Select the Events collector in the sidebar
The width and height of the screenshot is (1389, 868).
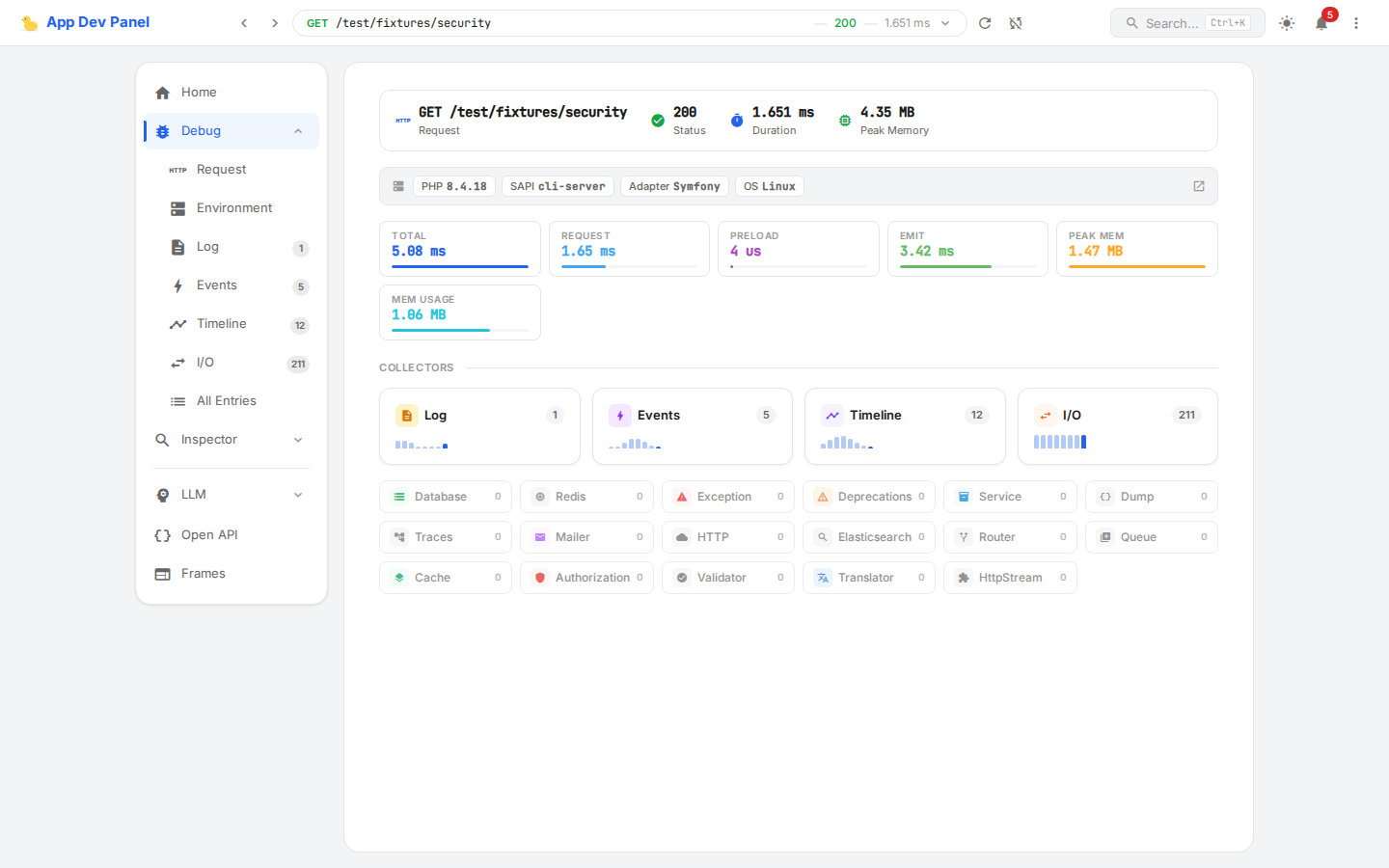pos(216,285)
